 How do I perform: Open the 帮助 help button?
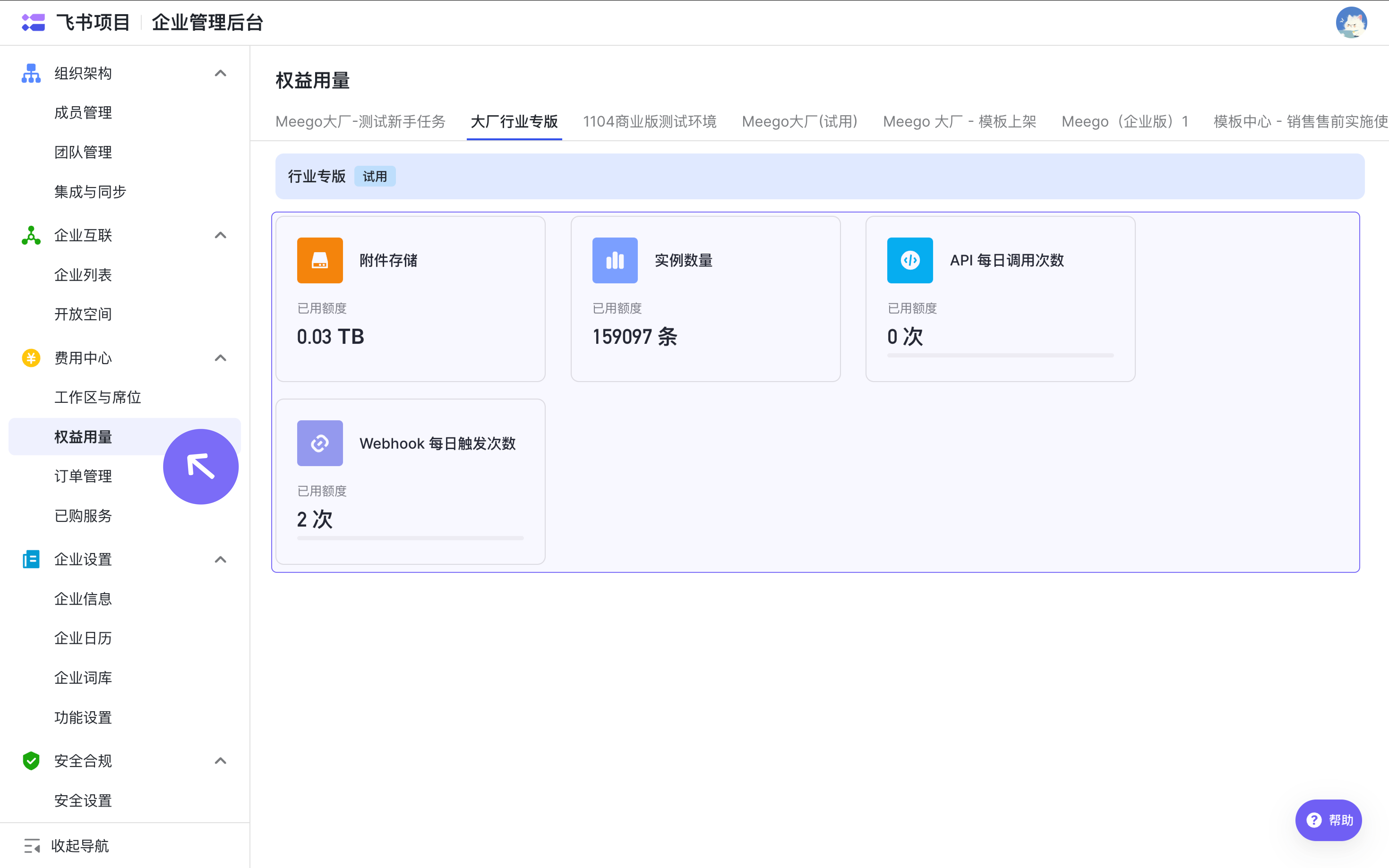pyautogui.click(x=1329, y=820)
